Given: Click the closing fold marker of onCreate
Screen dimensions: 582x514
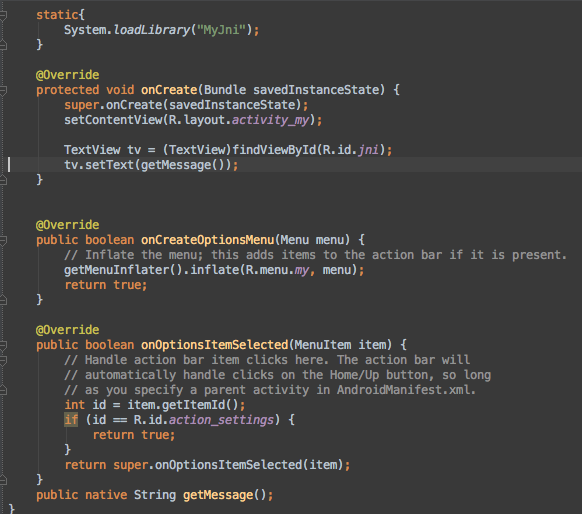Looking at the screenshot, I should coord(3,180).
